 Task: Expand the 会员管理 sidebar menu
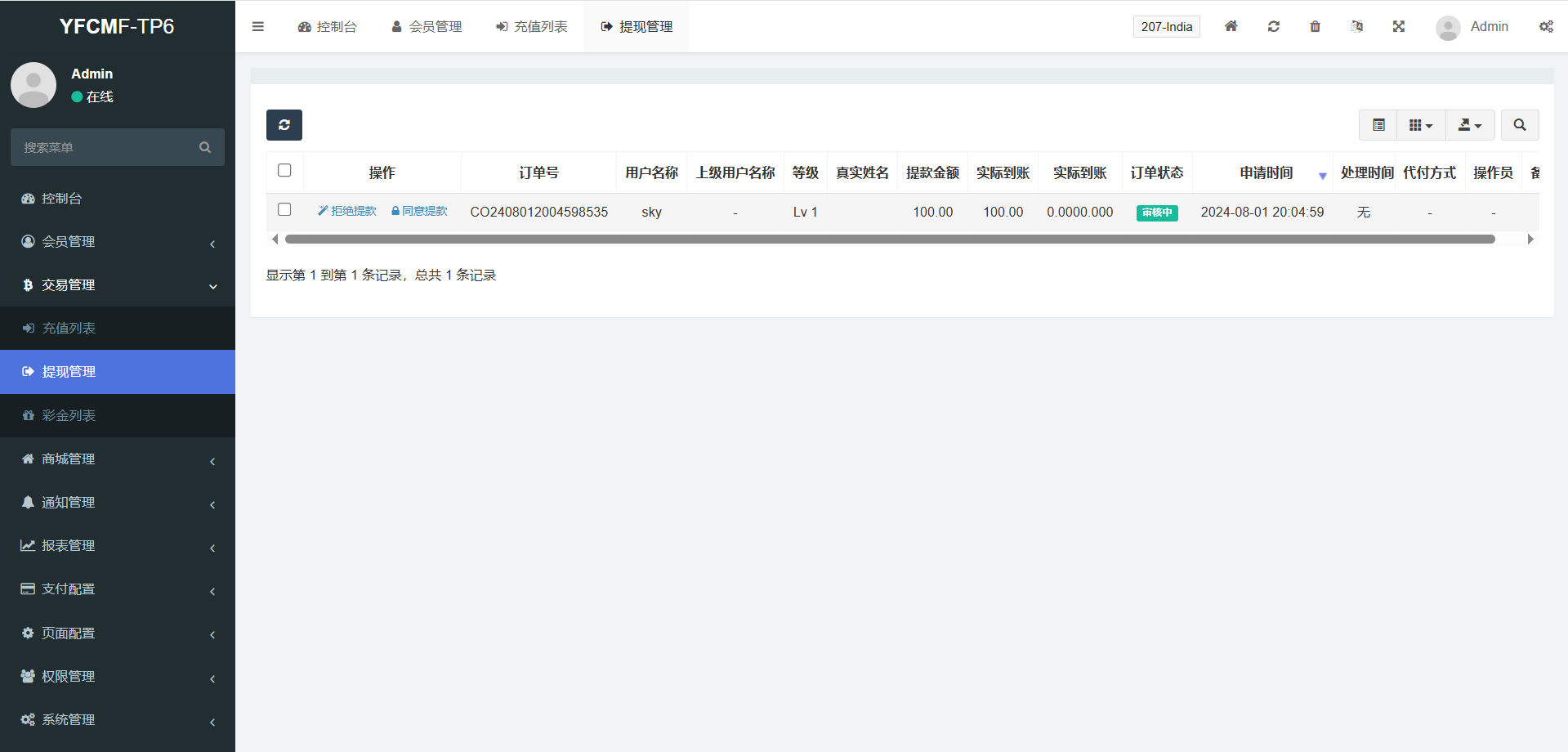118,242
